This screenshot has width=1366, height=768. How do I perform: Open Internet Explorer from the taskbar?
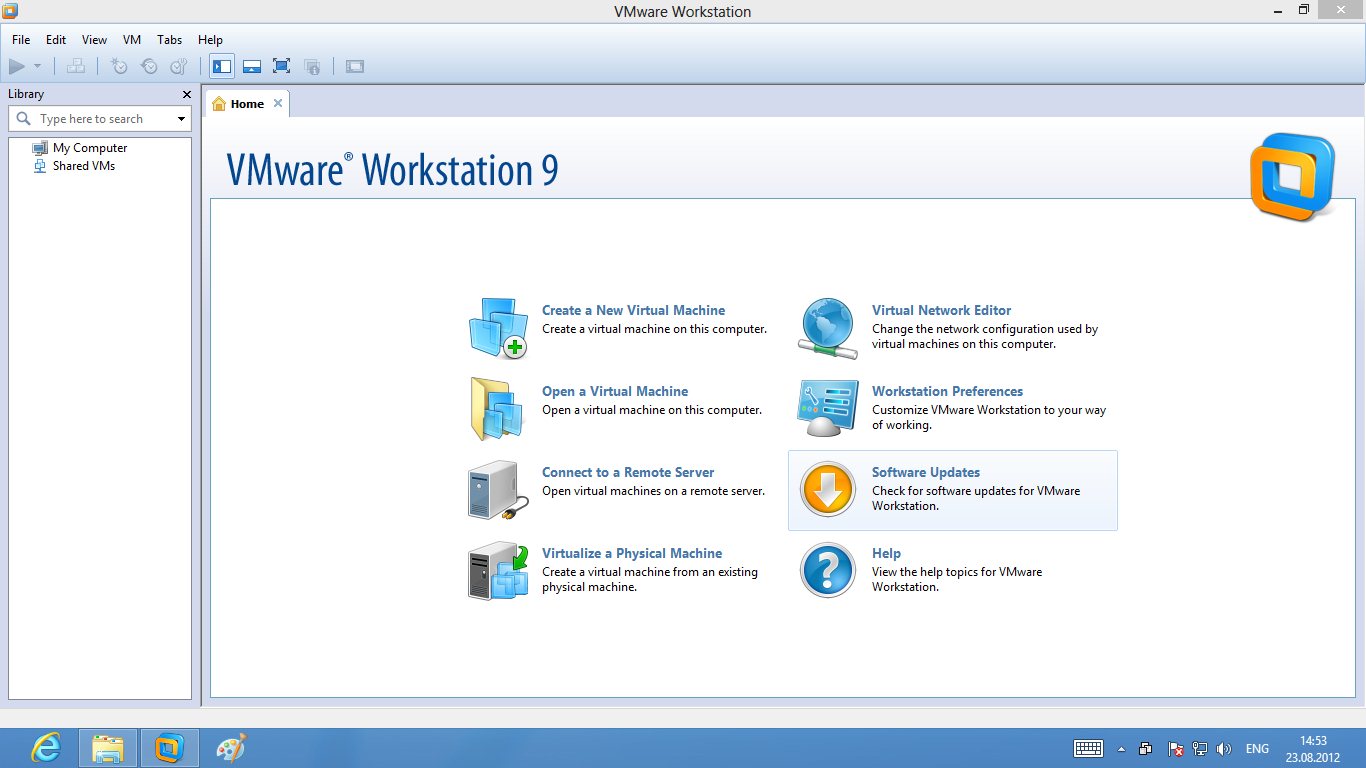pyautogui.click(x=46, y=748)
